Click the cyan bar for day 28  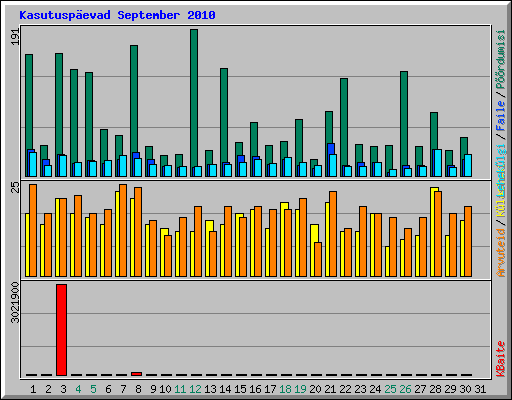(x=438, y=163)
